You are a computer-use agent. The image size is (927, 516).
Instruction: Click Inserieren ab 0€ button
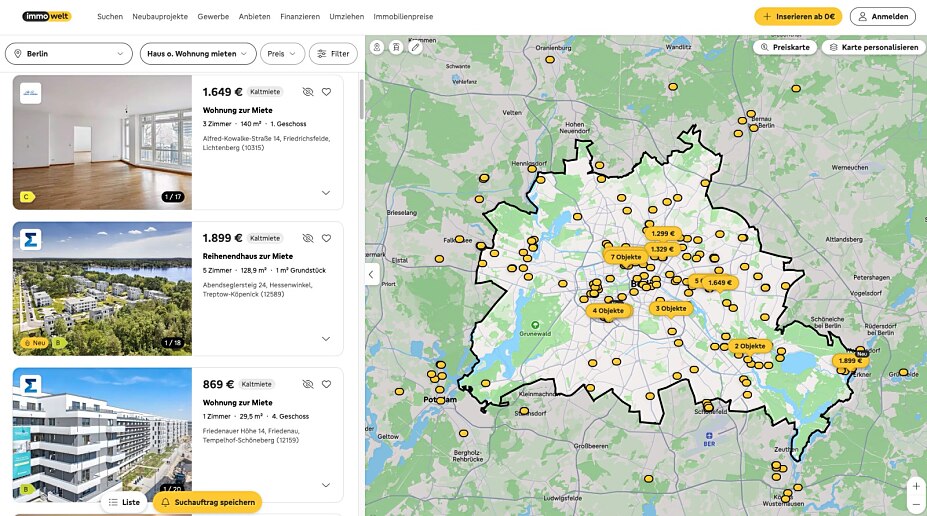tap(798, 17)
